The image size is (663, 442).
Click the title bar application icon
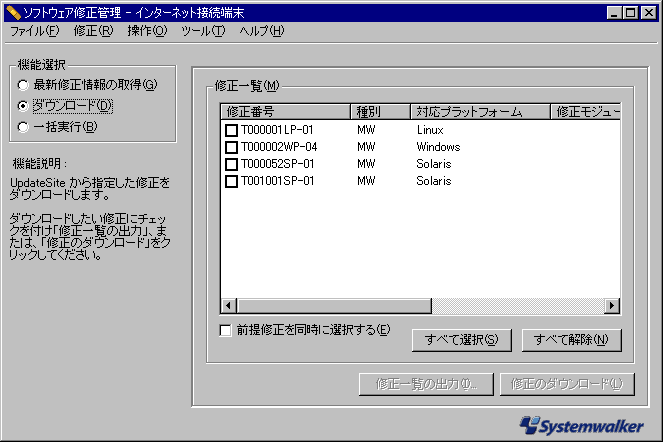point(14,13)
